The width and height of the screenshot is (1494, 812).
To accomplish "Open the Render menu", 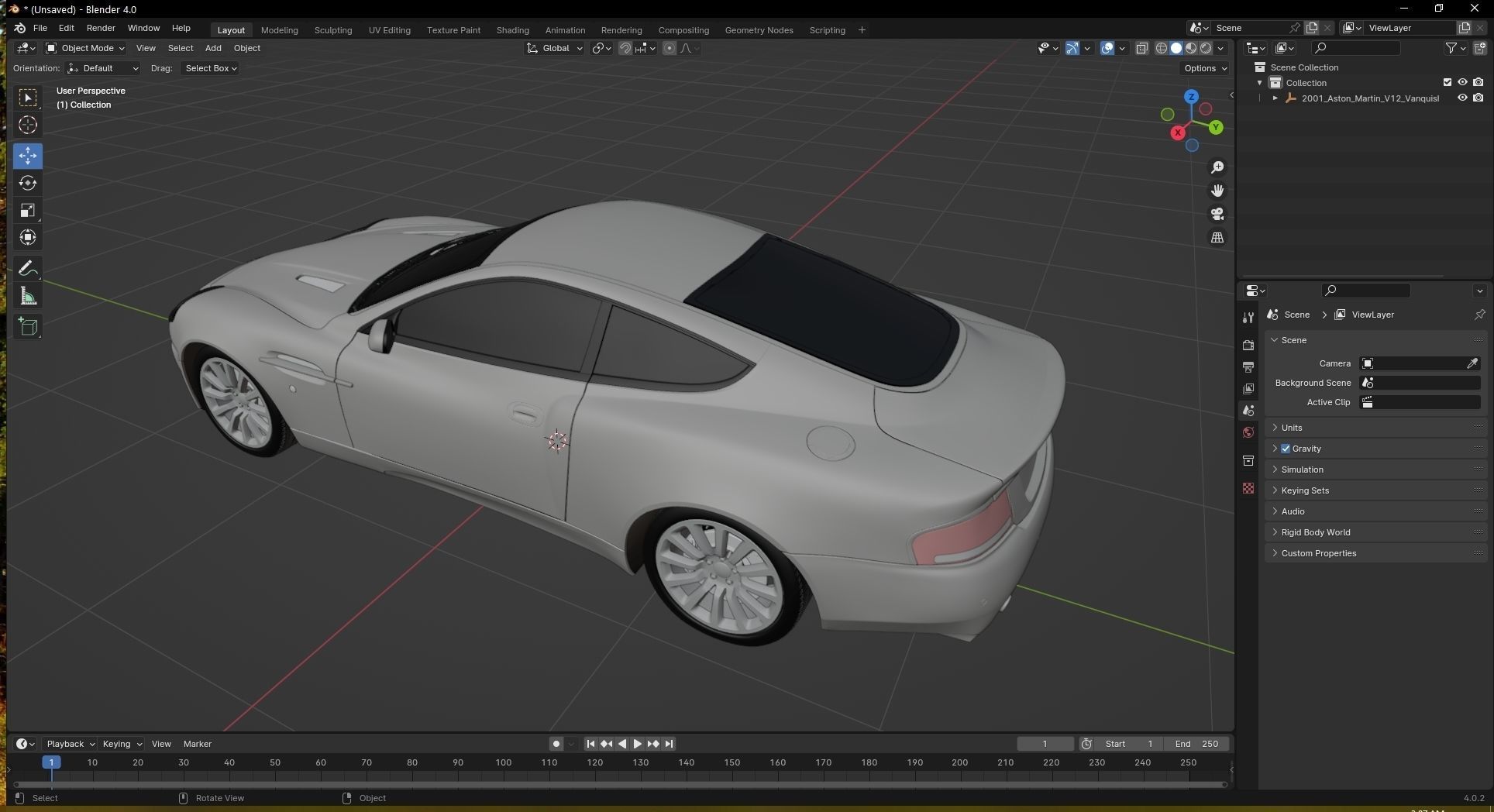I will [101, 28].
